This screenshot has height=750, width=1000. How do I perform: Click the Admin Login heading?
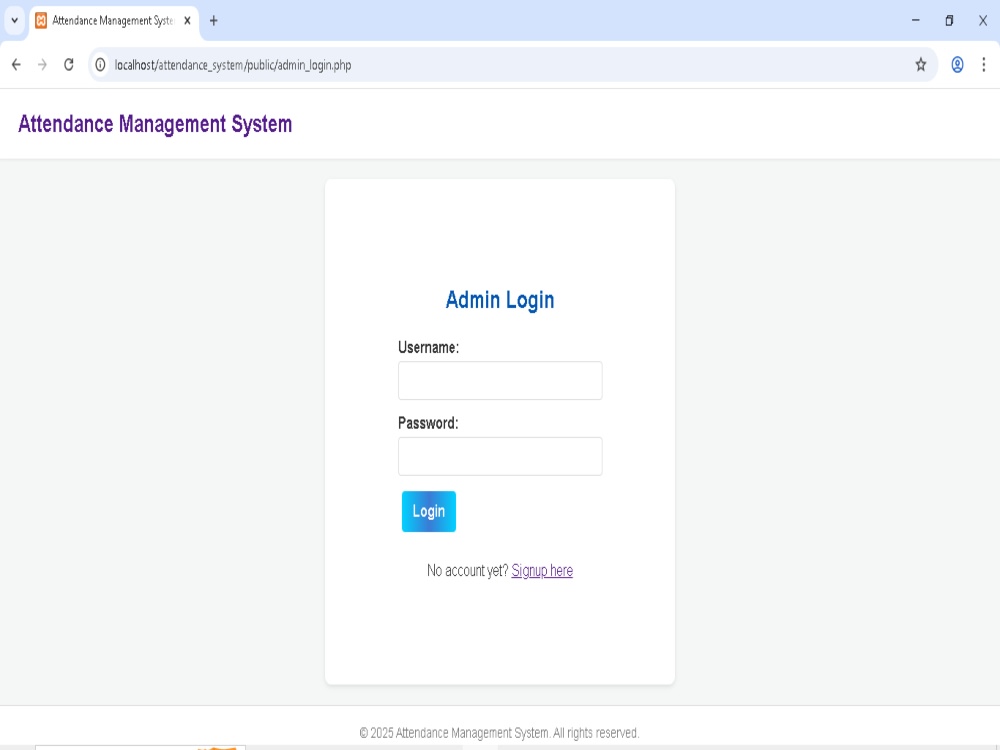click(x=500, y=300)
